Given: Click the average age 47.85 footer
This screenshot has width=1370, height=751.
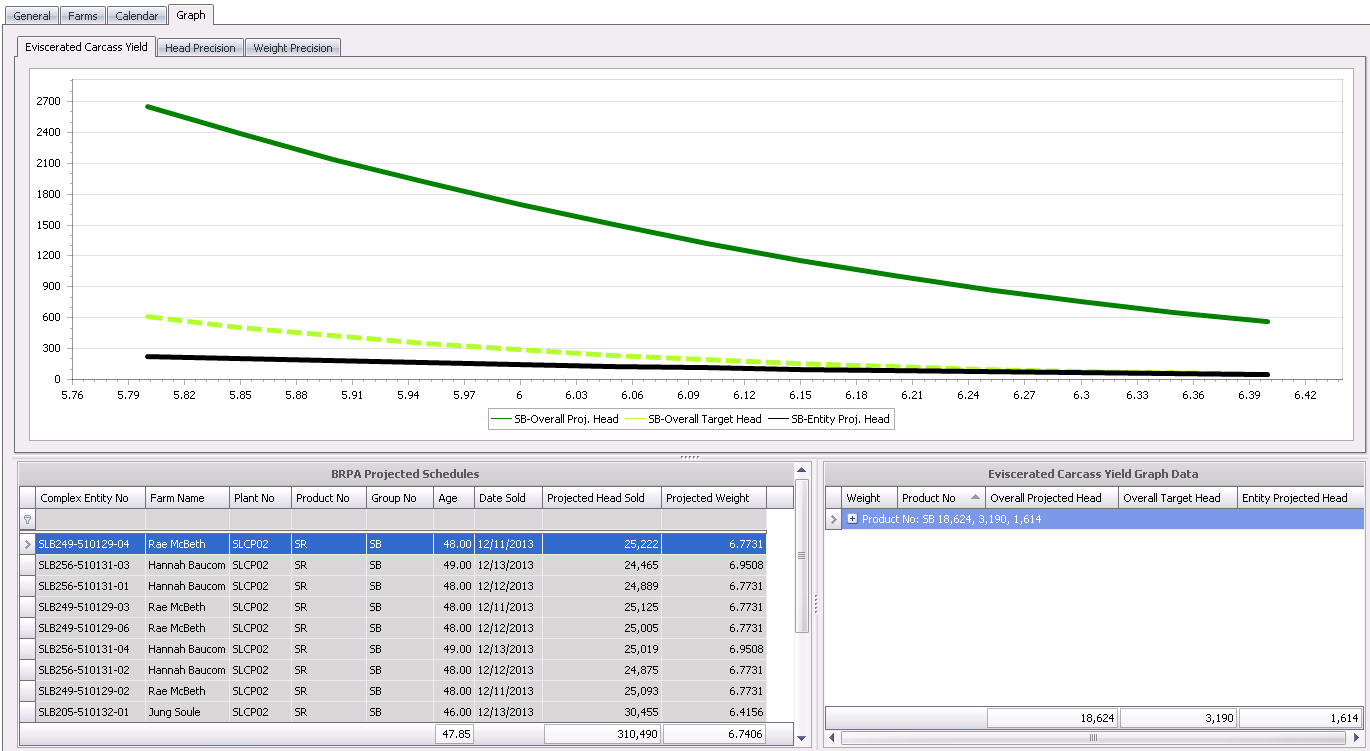Looking at the screenshot, I should coord(454,734).
